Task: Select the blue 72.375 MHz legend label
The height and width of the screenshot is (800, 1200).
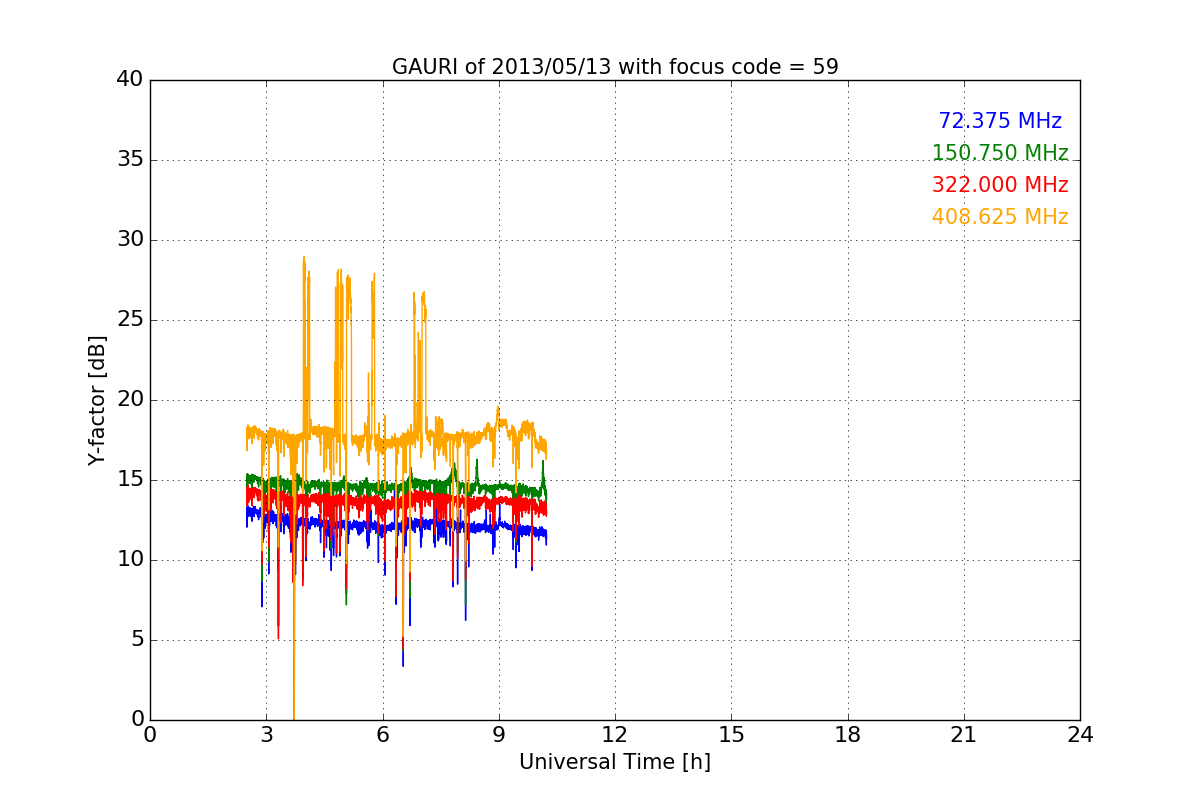Action: click(1000, 121)
